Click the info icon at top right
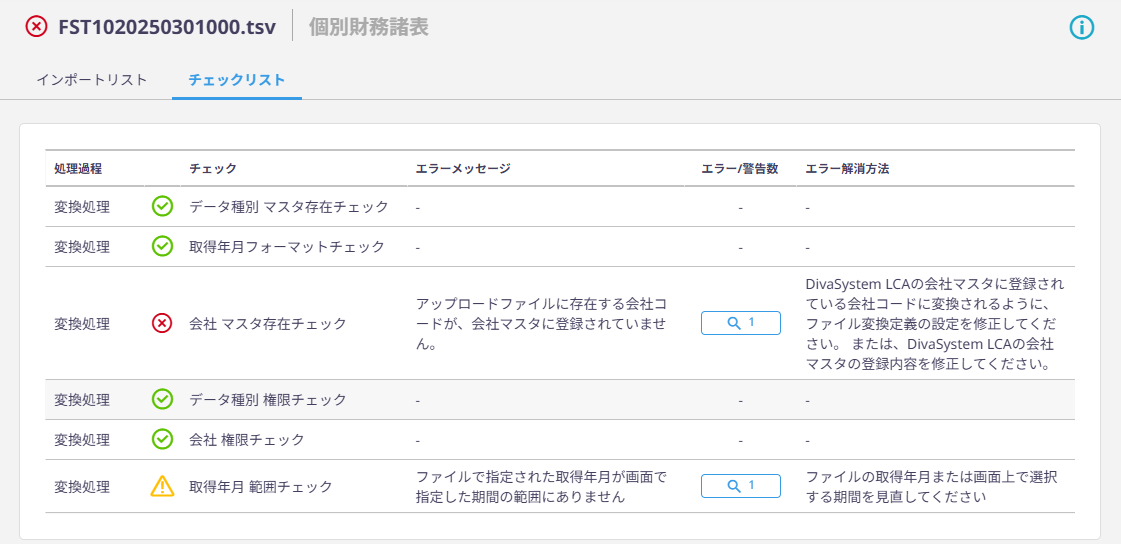The image size is (1121, 544). click(x=1082, y=28)
